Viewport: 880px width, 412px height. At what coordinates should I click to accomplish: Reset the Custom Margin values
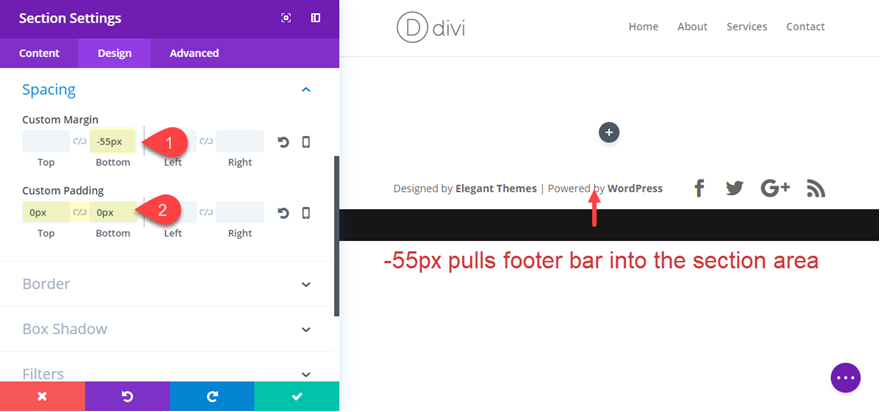(283, 142)
